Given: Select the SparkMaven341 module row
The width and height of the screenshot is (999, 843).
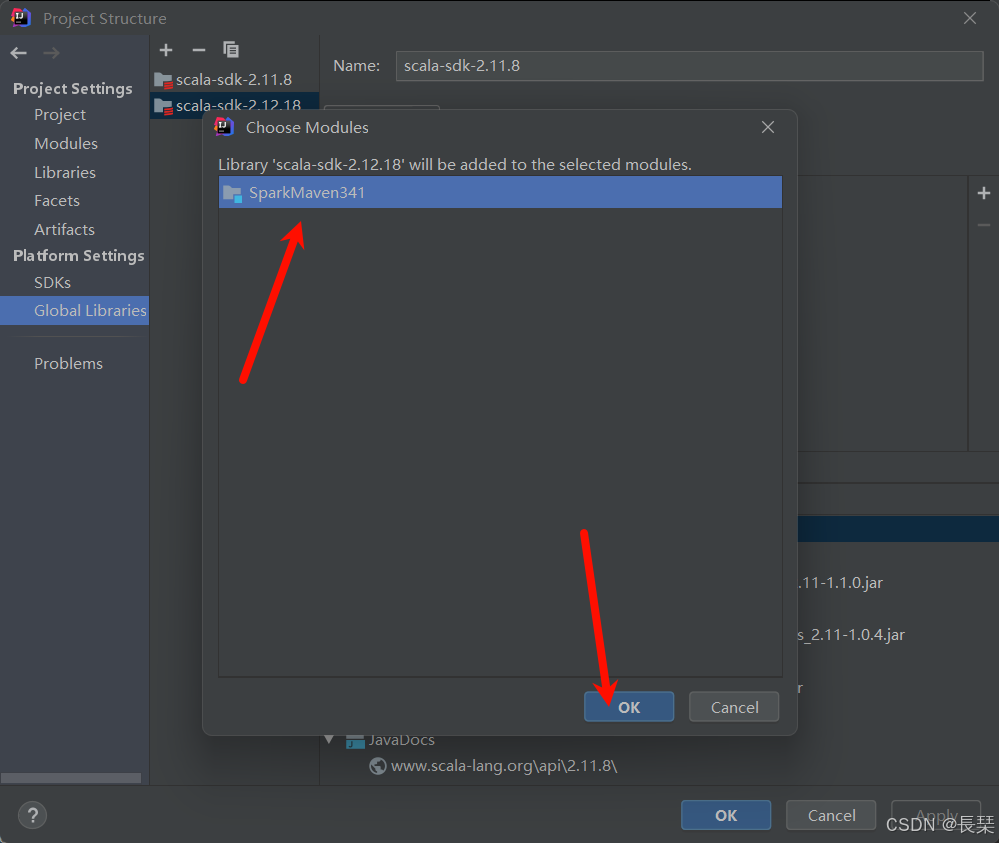Looking at the screenshot, I should pyautogui.click(x=500, y=192).
